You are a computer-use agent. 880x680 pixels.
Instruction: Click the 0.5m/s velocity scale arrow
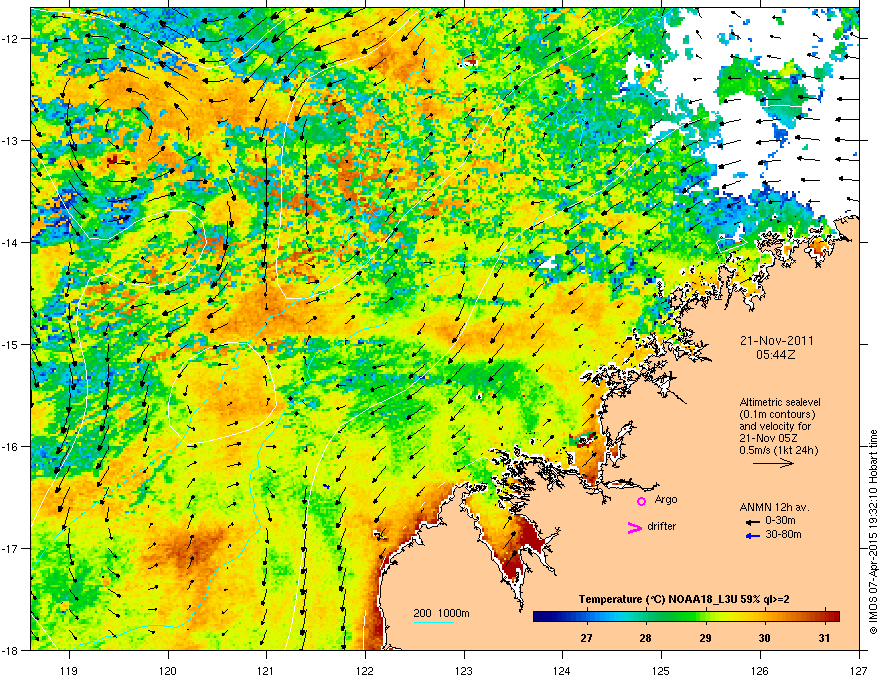tap(773, 463)
